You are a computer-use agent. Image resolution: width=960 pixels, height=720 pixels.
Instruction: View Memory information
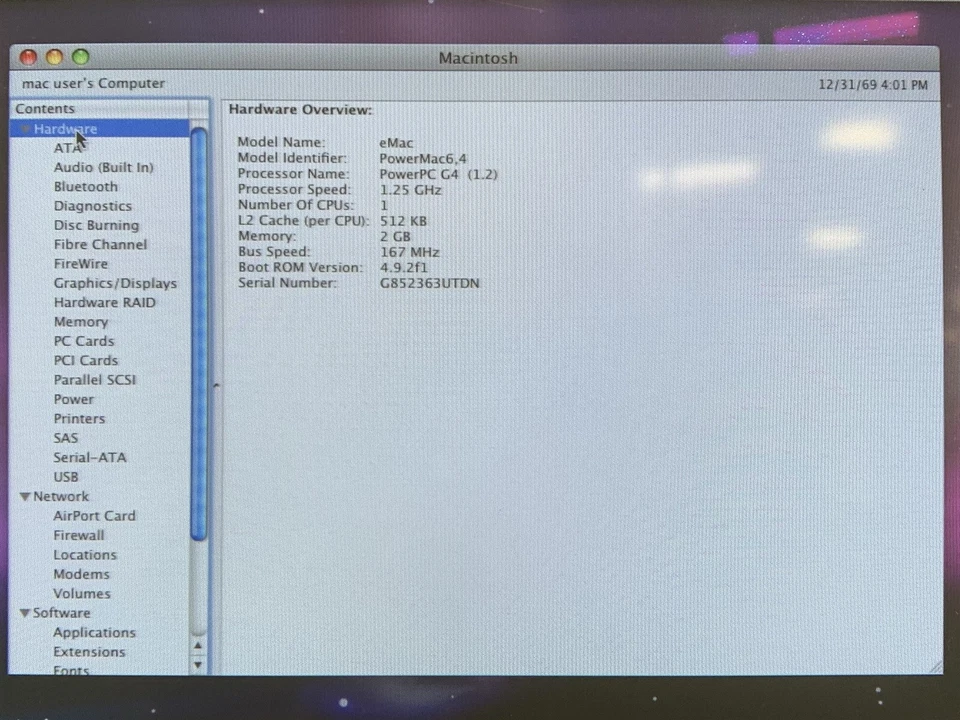click(x=81, y=321)
